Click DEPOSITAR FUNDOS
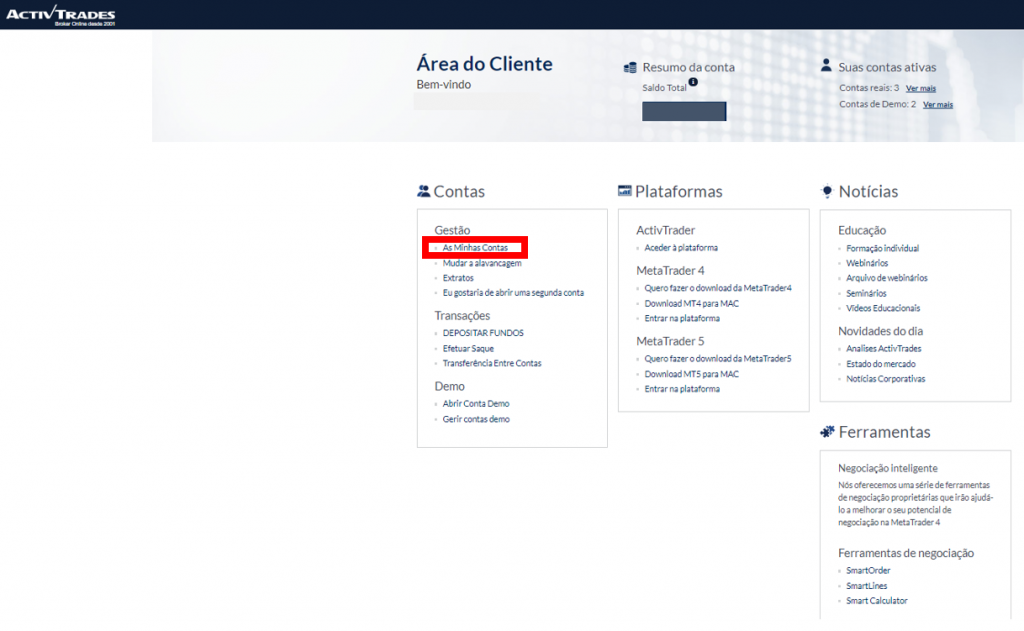Image resolution: width=1024 pixels, height=631 pixels. 483,332
